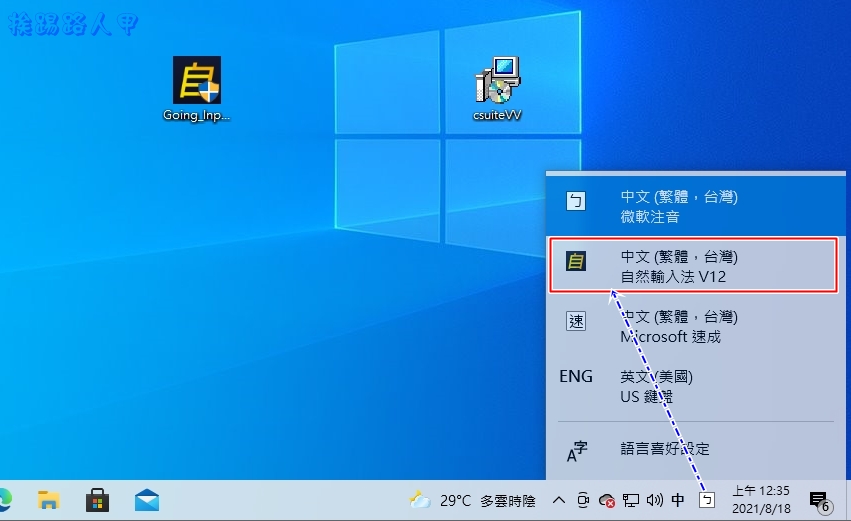
Task: Select English (US) keyboard
Action: click(696, 386)
